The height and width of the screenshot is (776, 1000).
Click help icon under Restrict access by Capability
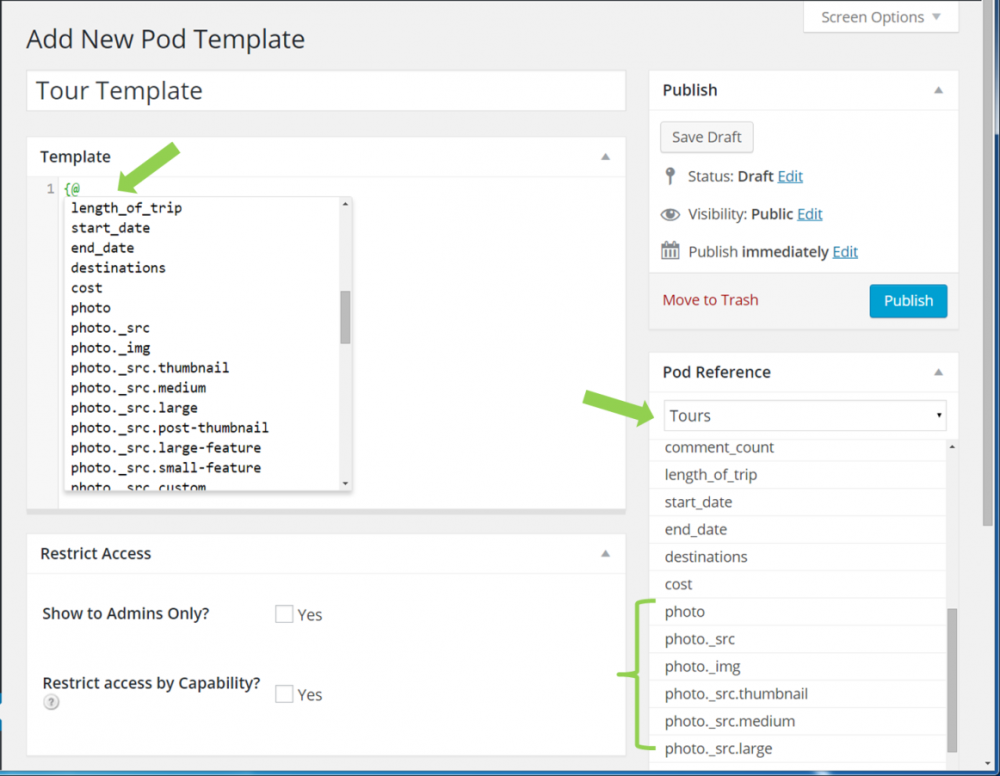click(x=51, y=702)
